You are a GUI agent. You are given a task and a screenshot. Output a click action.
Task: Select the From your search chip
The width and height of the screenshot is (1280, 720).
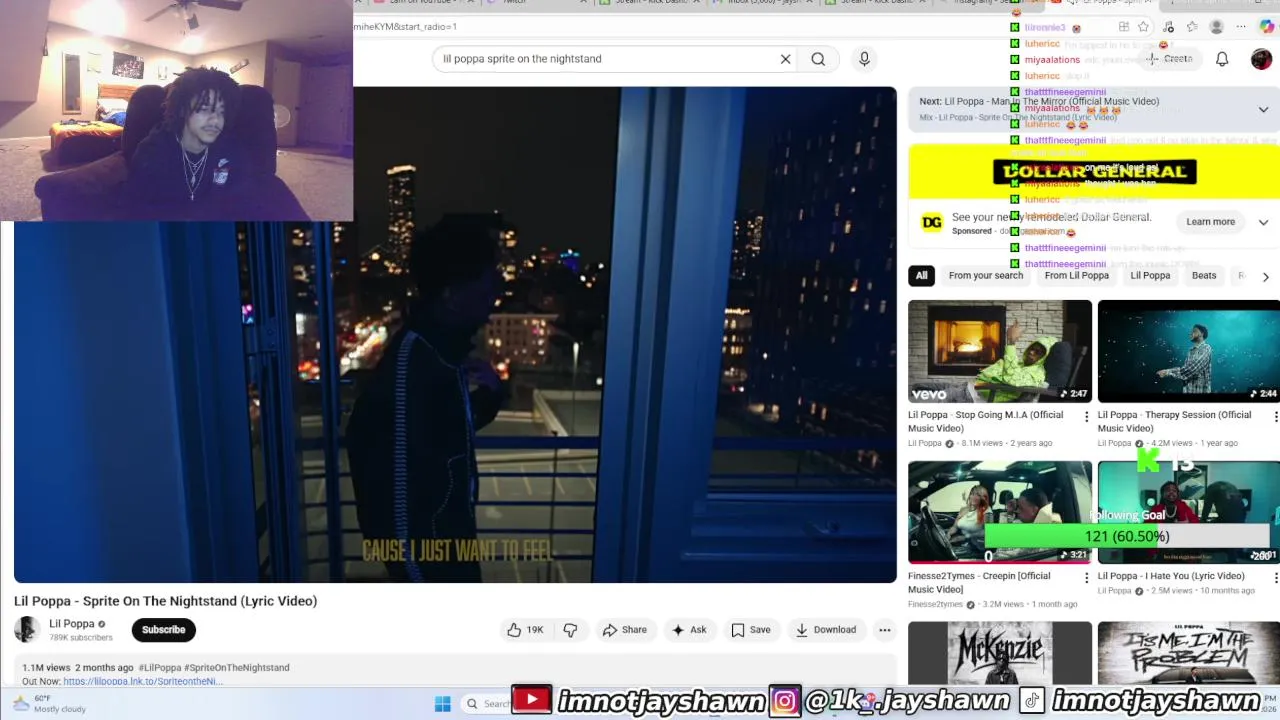point(985,276)
